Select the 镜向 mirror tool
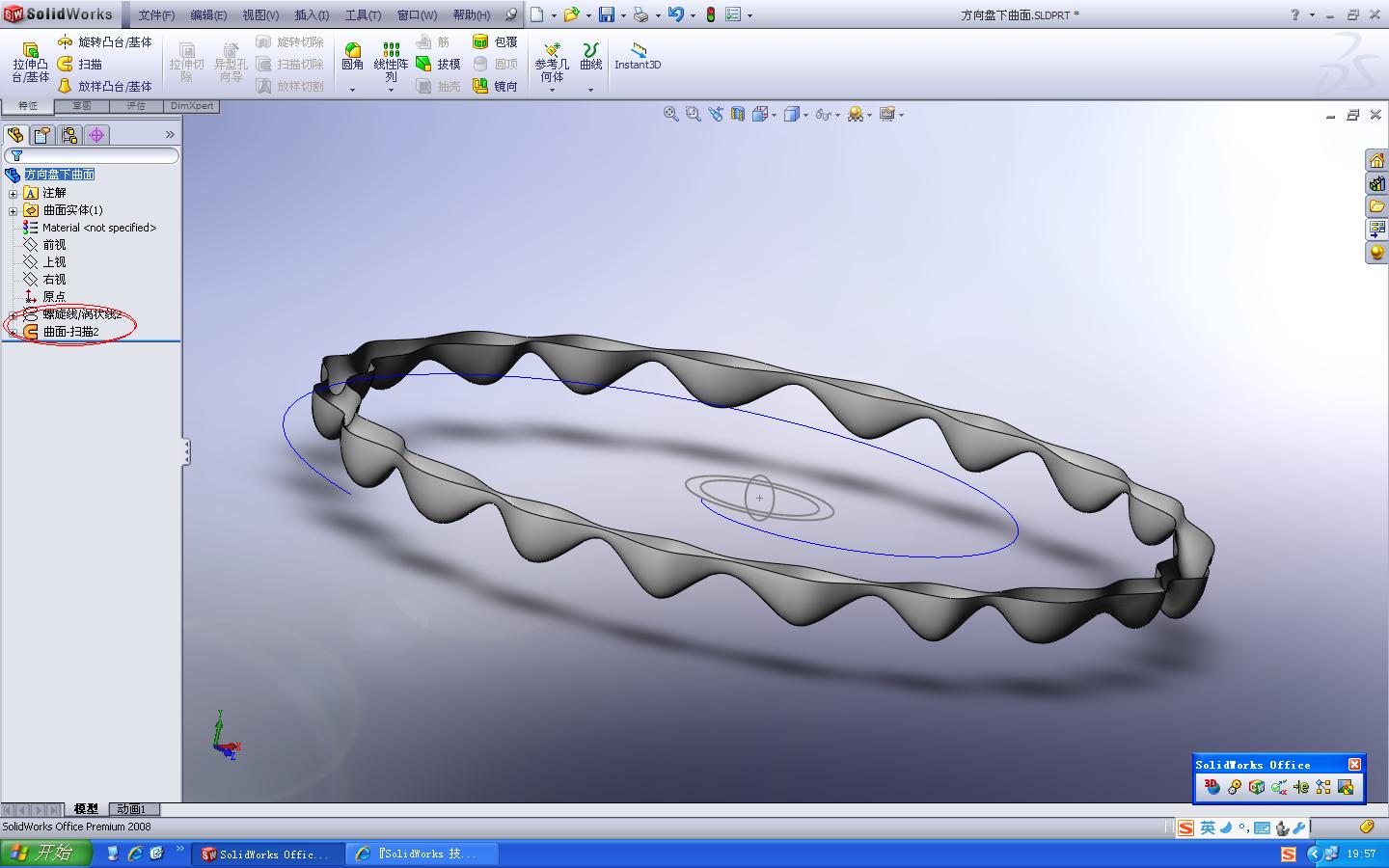 495,86
